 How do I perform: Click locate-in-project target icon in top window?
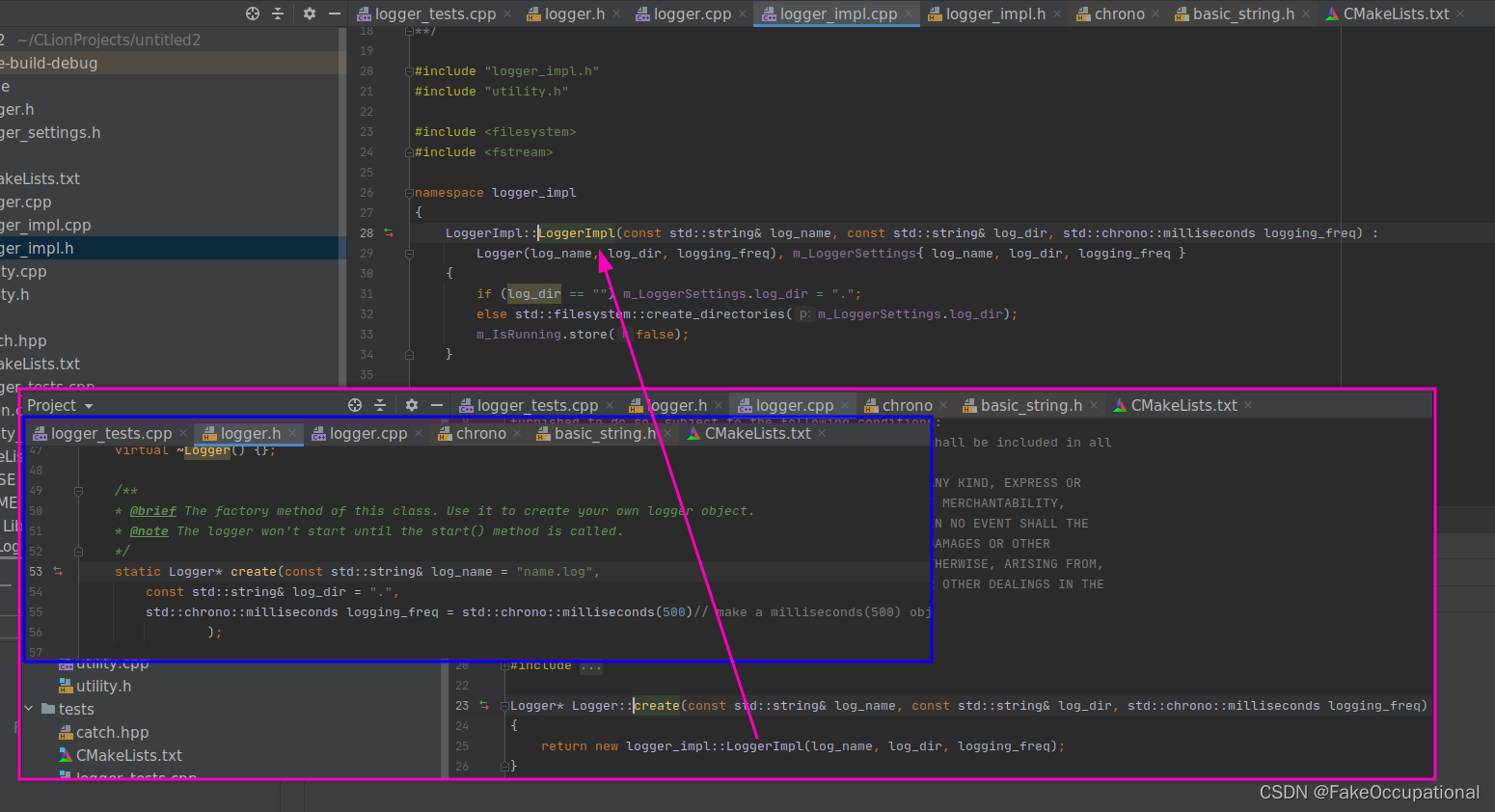click(253, 14)
